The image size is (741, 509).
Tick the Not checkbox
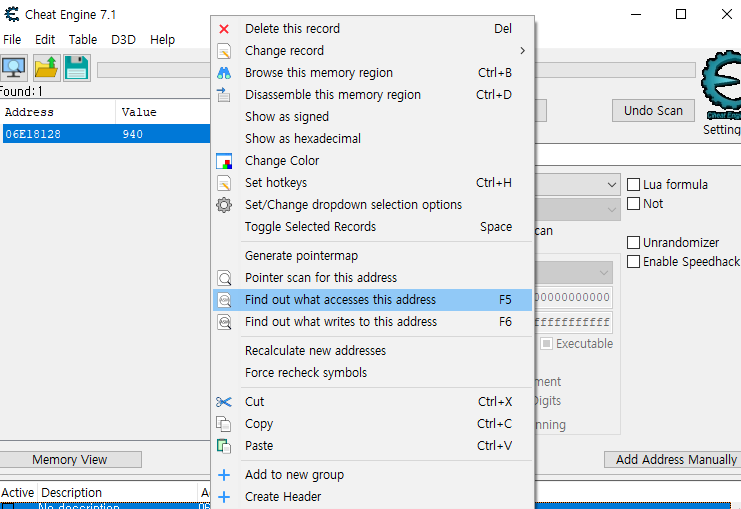pyautogui.click(x=633, y=204)
